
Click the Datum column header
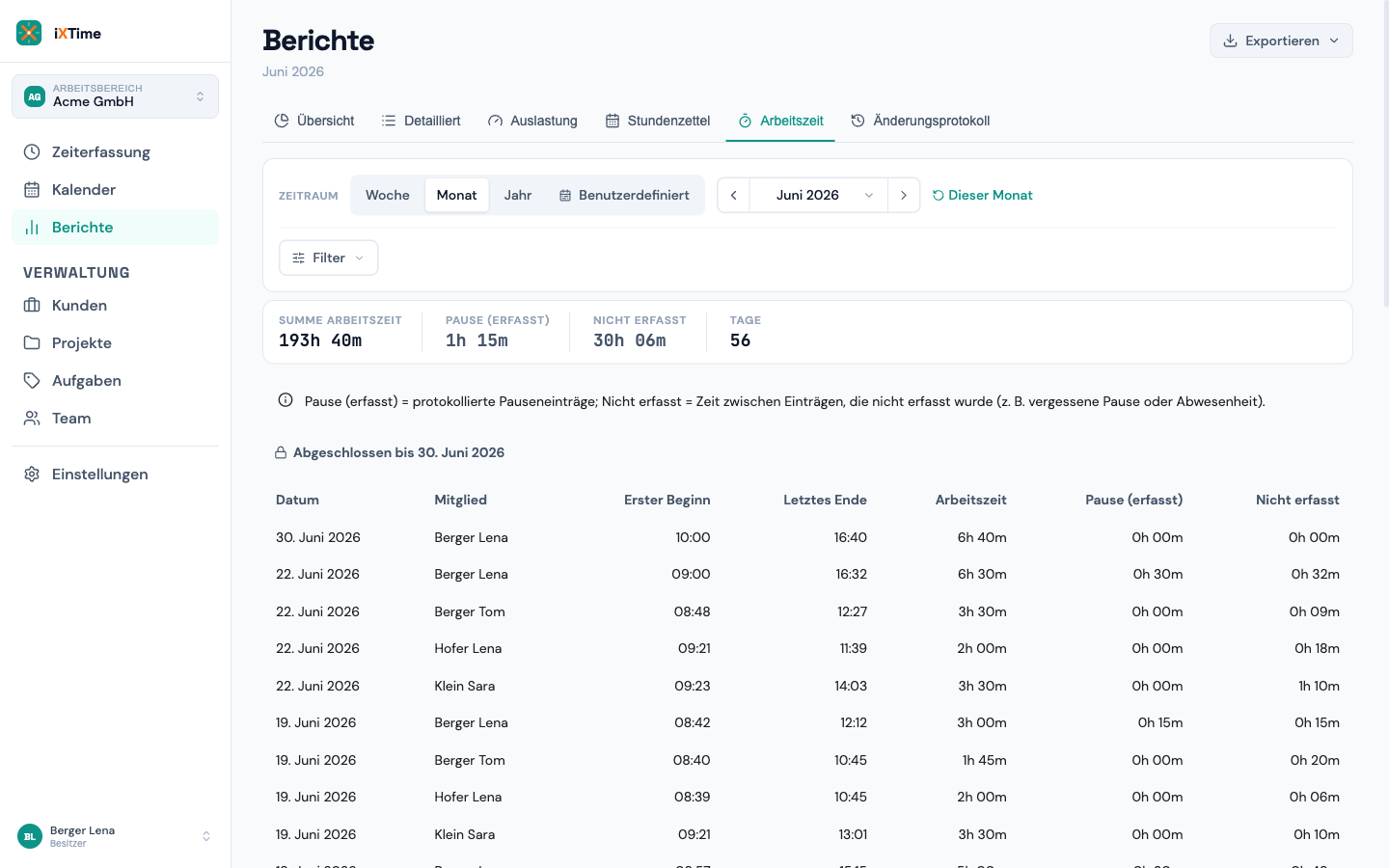tap(297, 500)
